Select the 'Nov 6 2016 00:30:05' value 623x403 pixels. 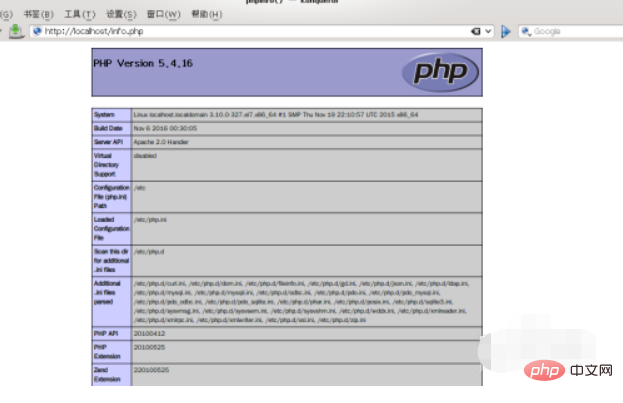coord(165,128)
